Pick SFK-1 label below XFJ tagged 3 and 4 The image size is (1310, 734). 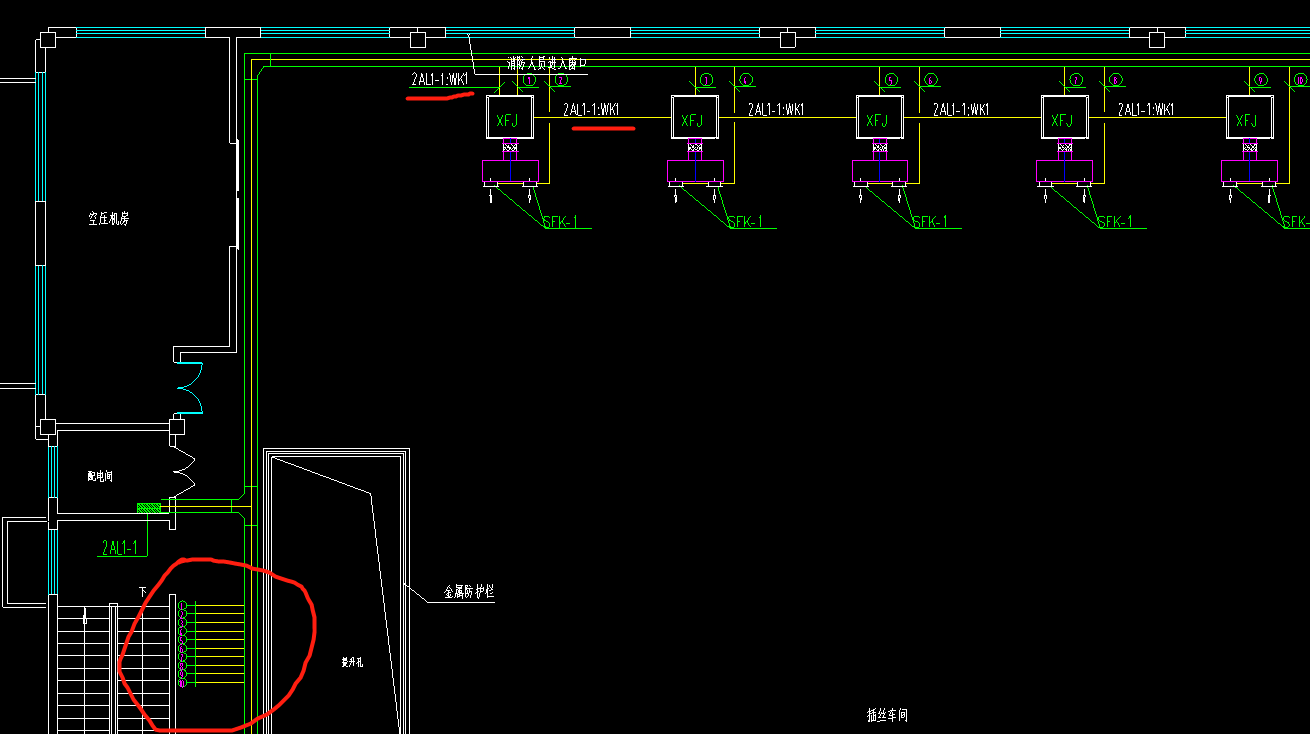[746, 221]
